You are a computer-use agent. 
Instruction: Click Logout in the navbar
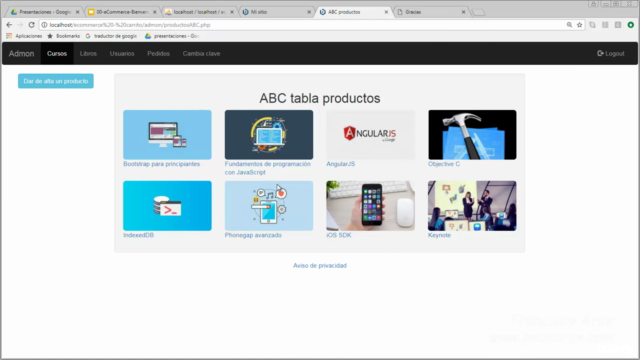click(x=611, y=53)
